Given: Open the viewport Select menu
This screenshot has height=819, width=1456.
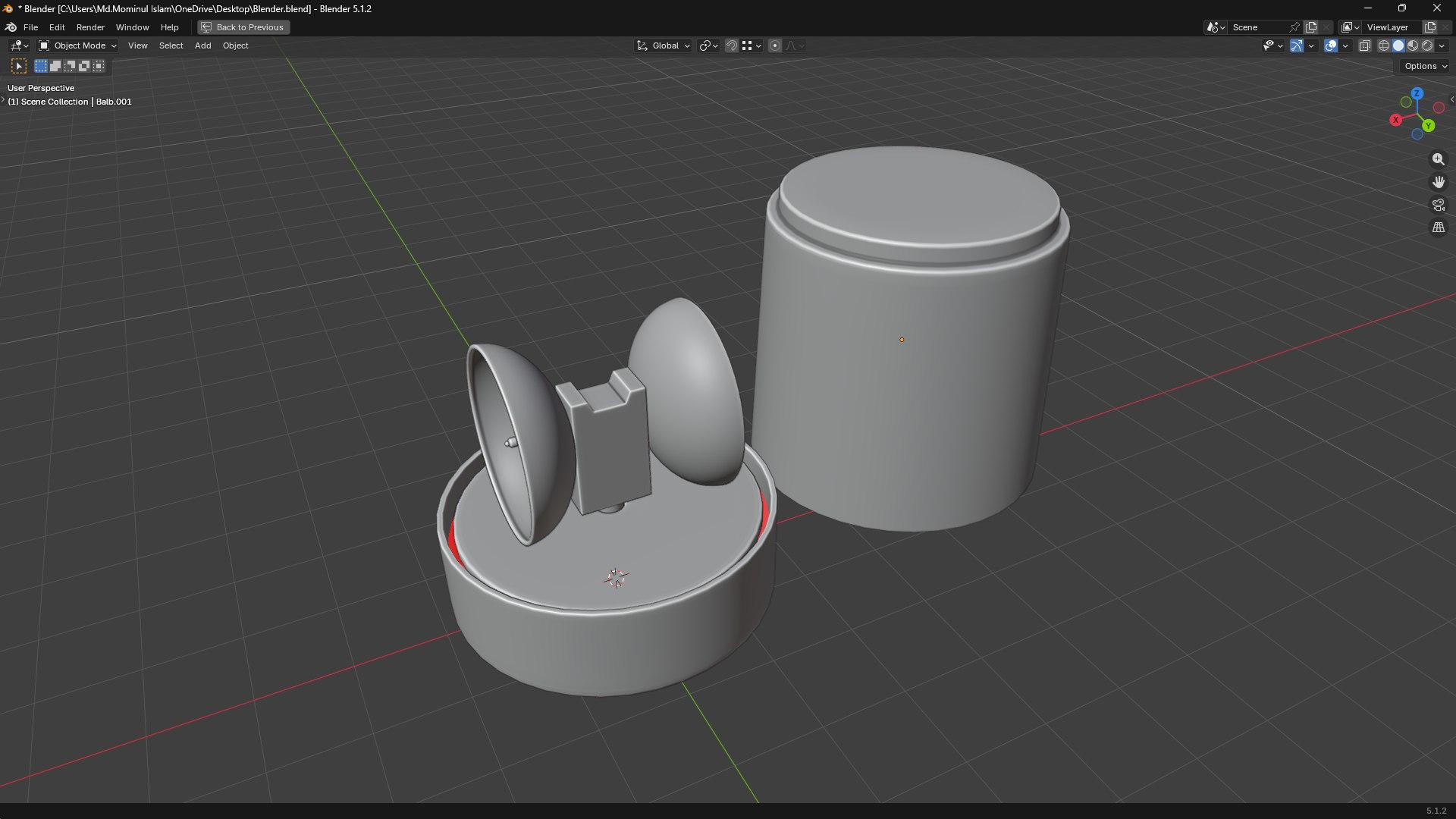Looking at the screenshot, I should point(171,45).
